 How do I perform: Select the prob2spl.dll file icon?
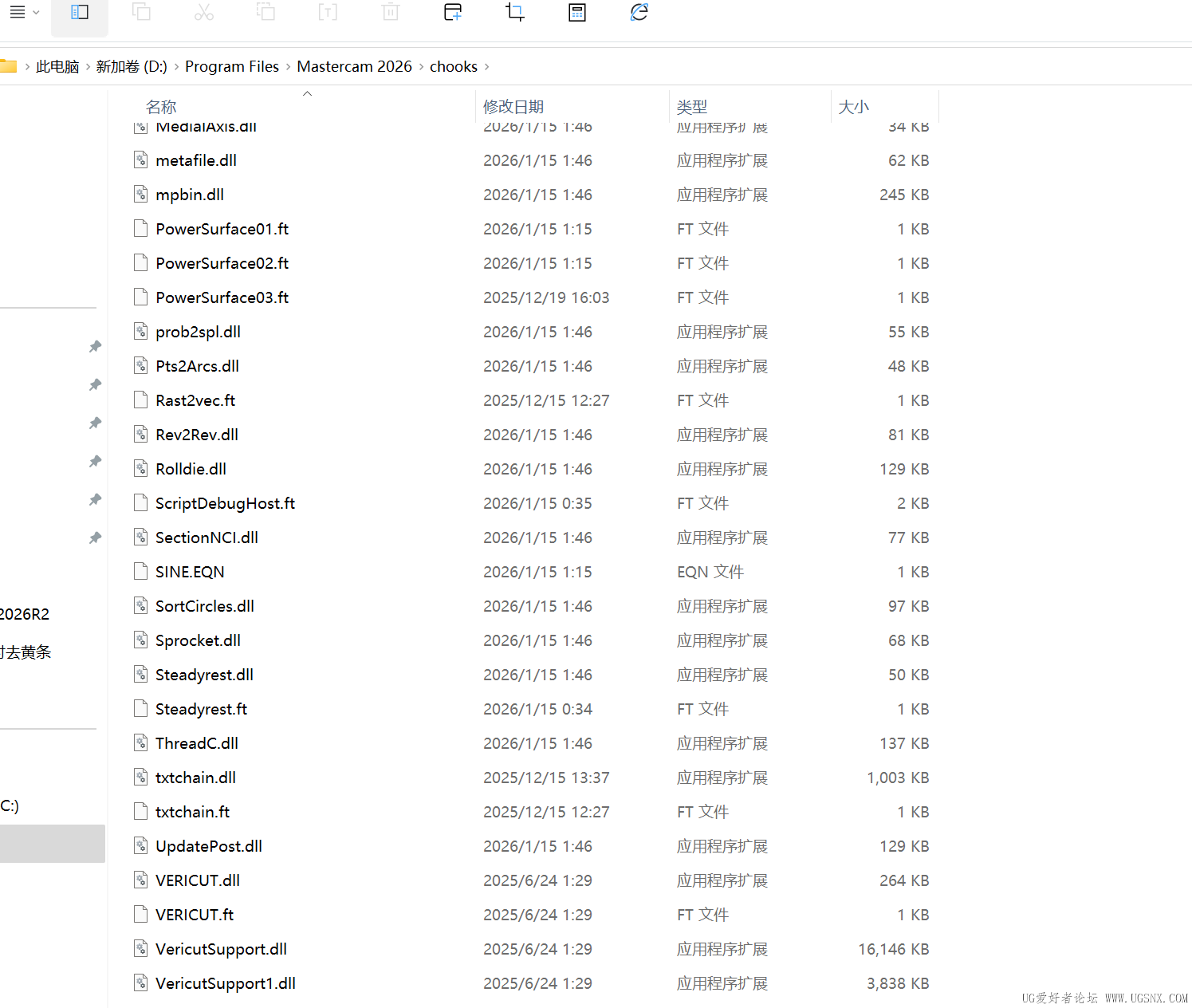click(x=141, y=332)
